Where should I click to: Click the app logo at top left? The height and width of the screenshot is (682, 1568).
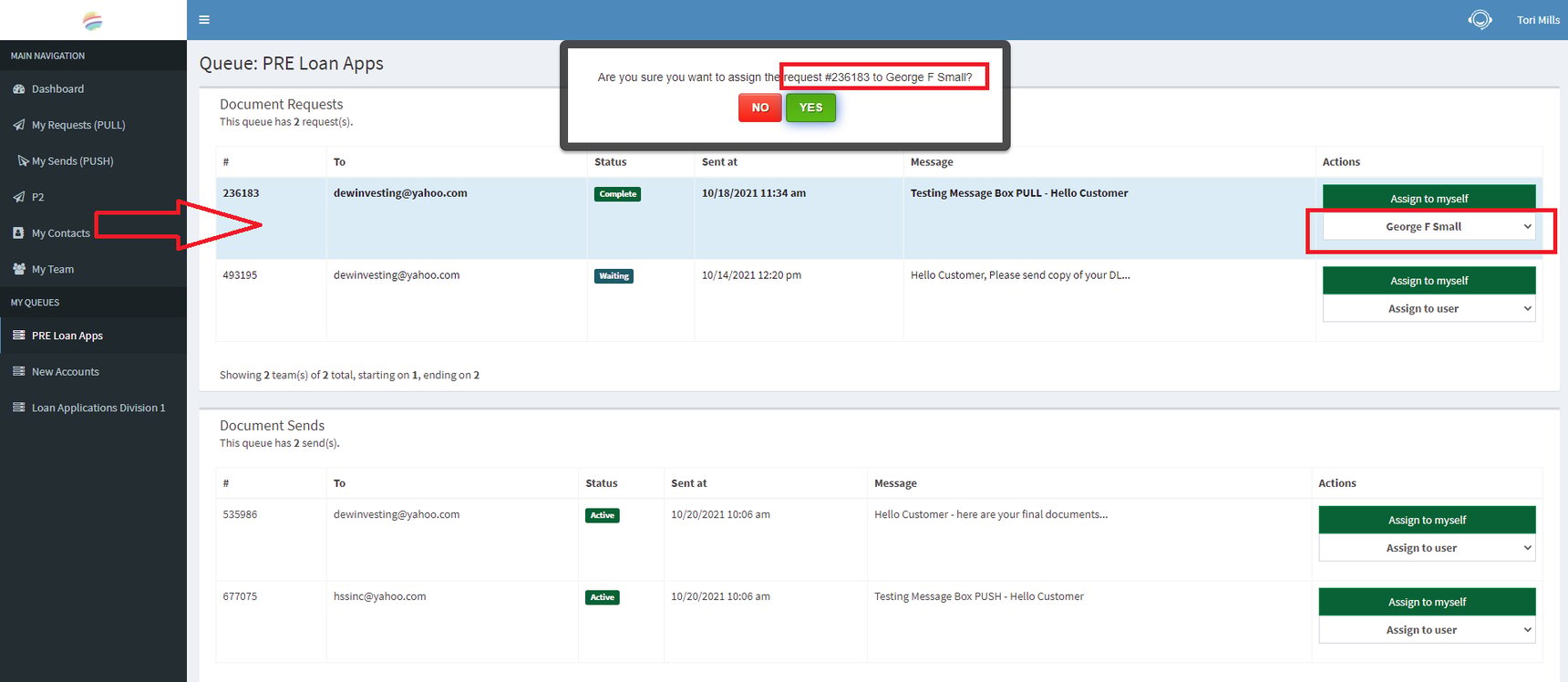coord(92,20)
